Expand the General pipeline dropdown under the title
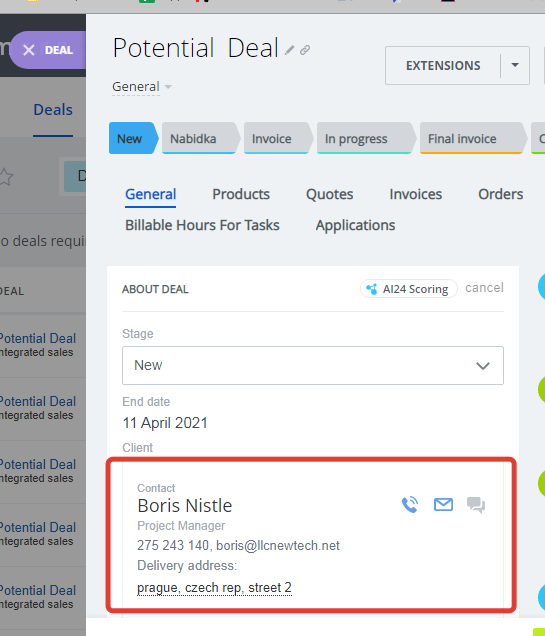545x636 pixels. (142, 86)
